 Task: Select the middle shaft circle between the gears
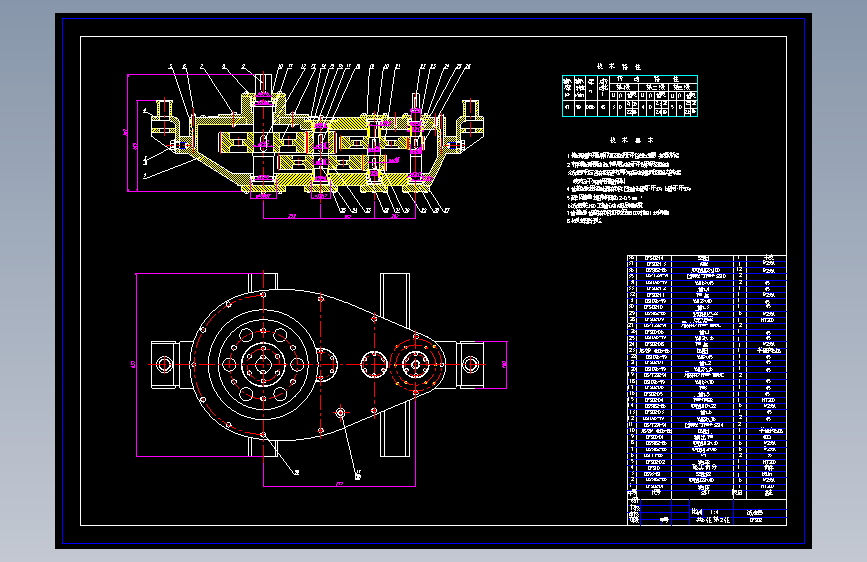click(x=374, y=365)
